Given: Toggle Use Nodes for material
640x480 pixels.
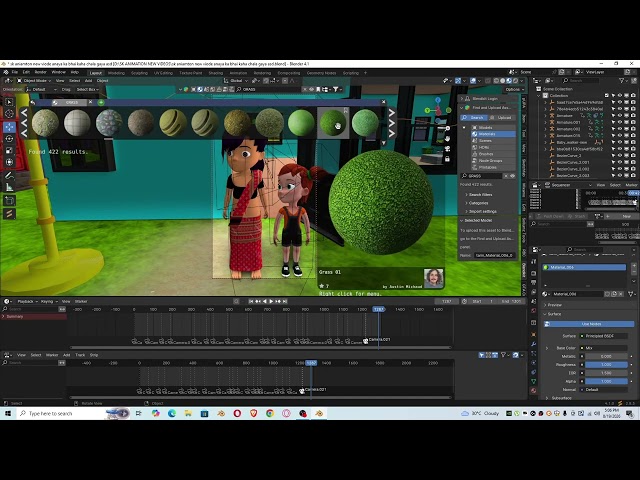Looking at the screenshot, I should (x=589, y=324).
